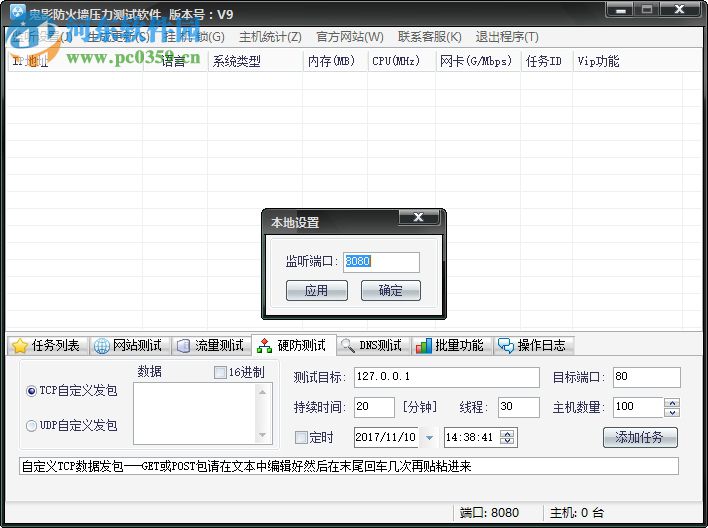Click the 监听端口 input field
The height and width of the screenshot is (528, 708).
(x=381, y=262)
